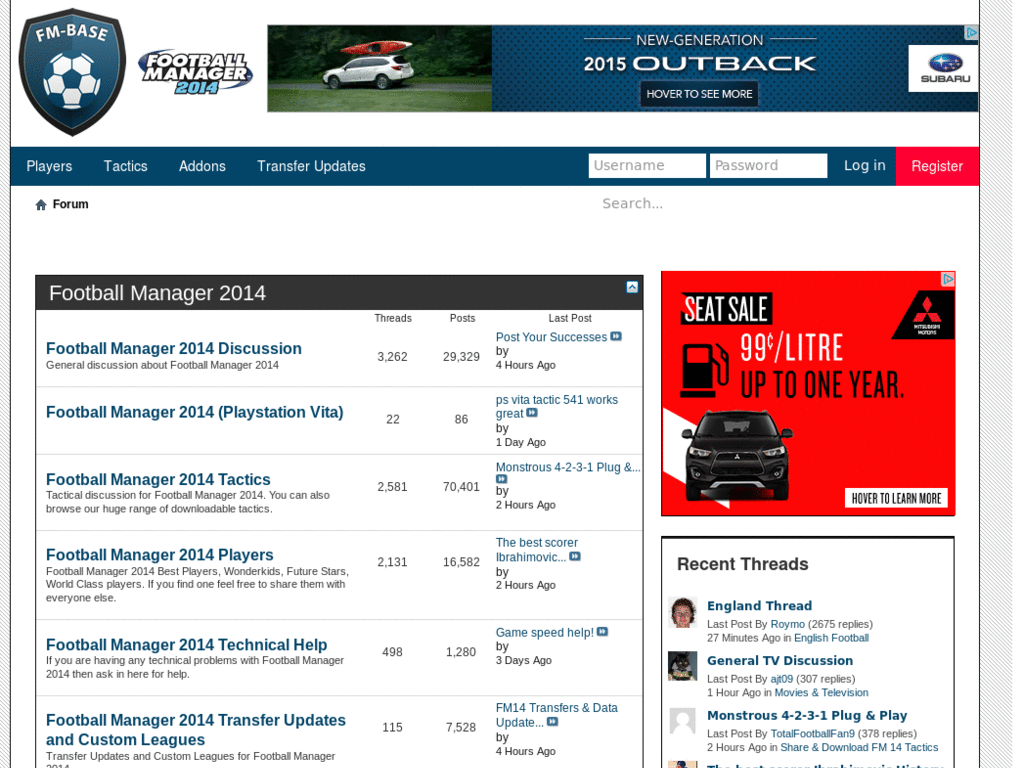This screenshot has height=768, width=1024.
Task: Open Football Manager 2014 Discussion forum
Action: click(174, 349)
